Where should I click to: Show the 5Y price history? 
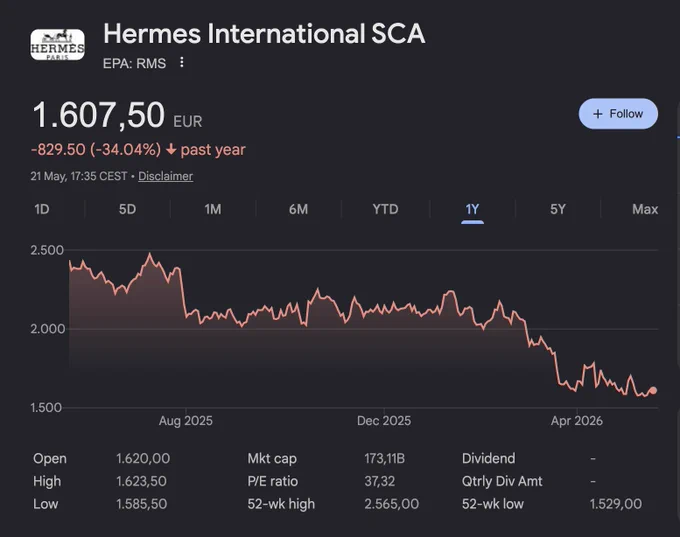[x=558, y=209]
